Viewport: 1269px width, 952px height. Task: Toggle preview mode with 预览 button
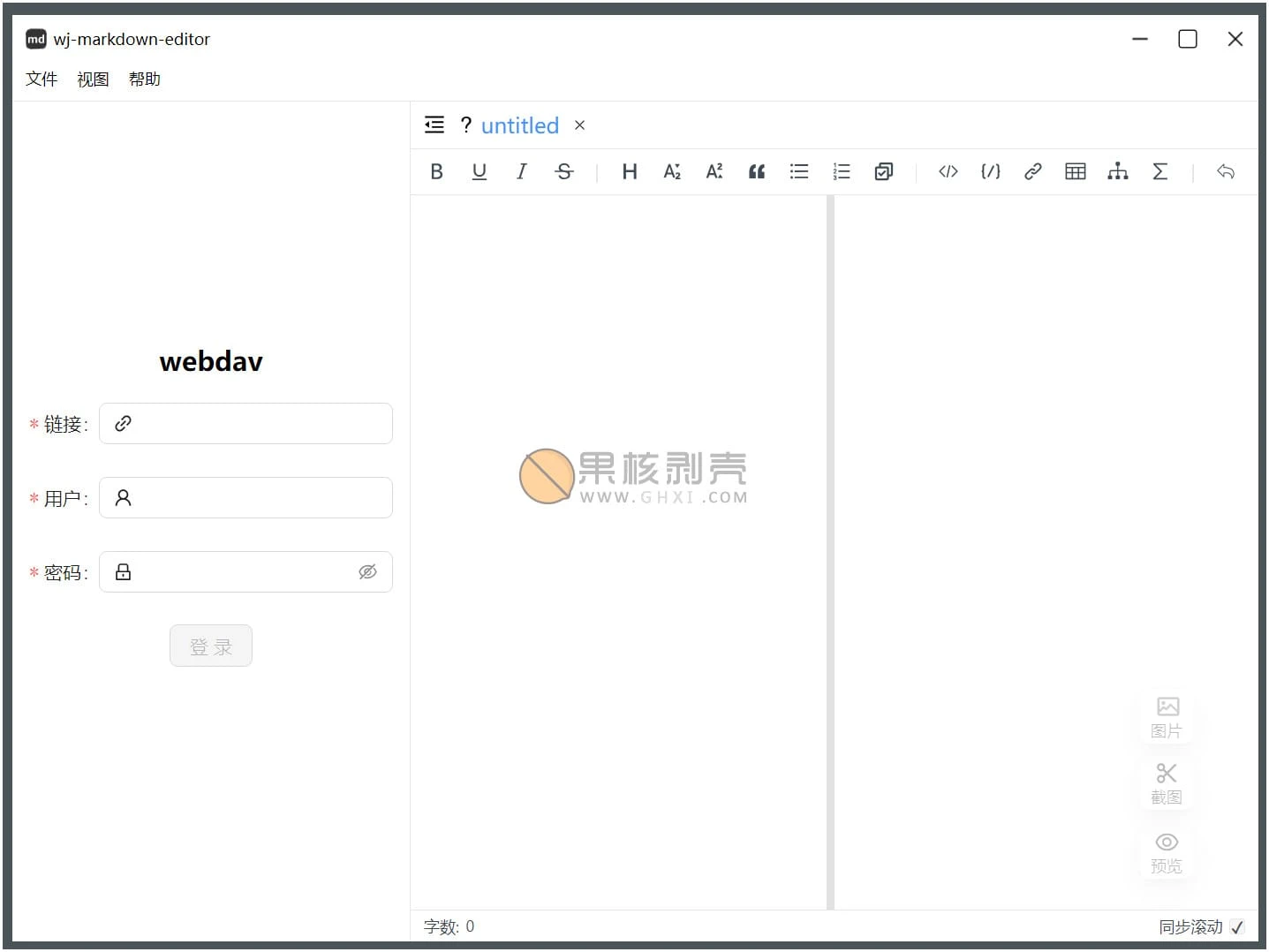click(1167, 852)
